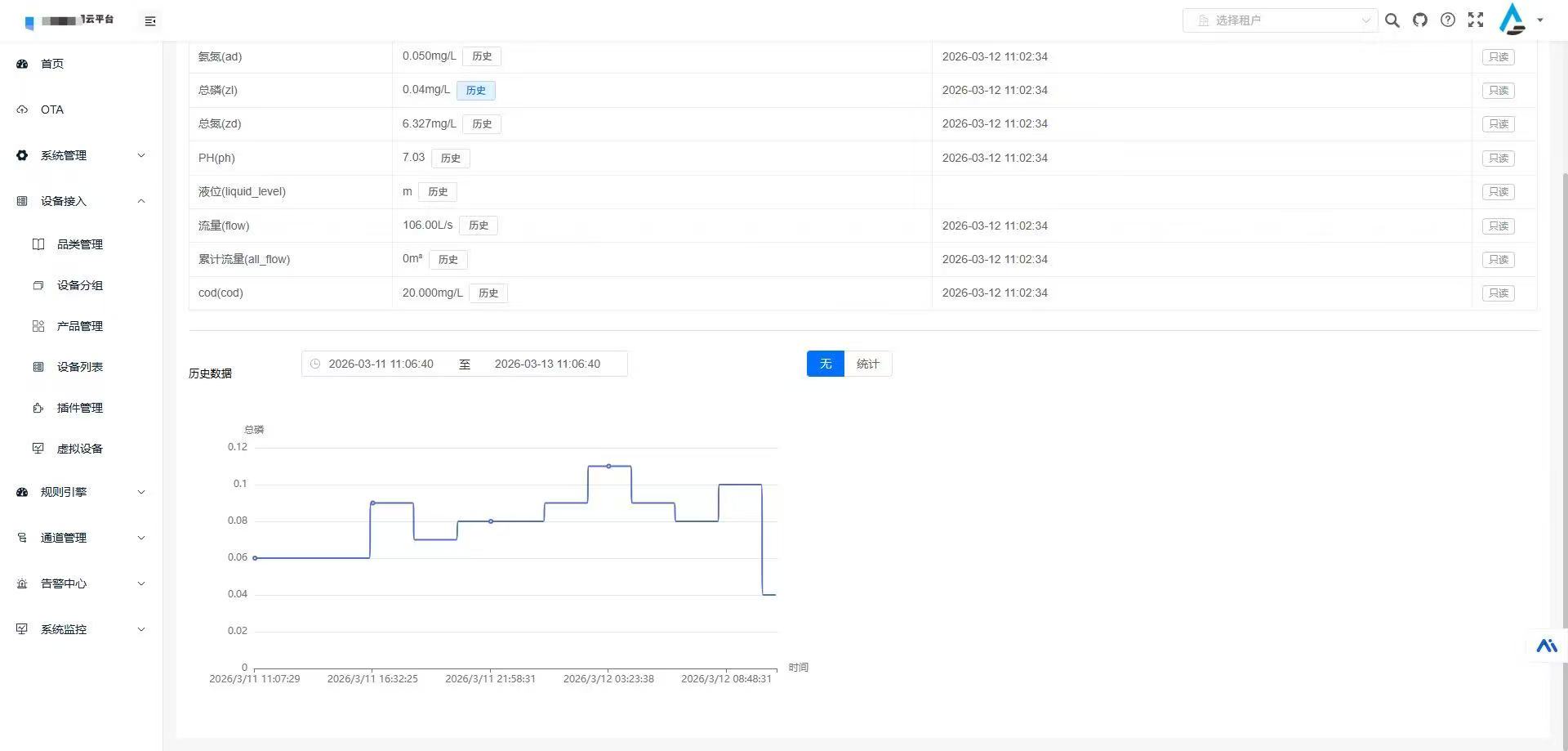Click the user avatar logo
This screenshot has height=751, width=1568.
[1512, 20]
